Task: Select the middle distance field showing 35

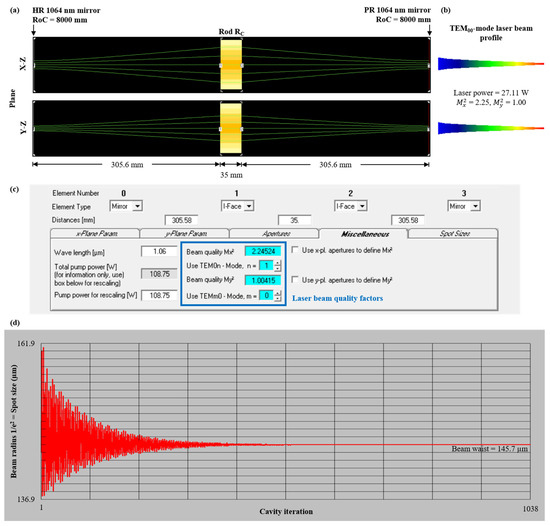Action: (x=295, y=220)
